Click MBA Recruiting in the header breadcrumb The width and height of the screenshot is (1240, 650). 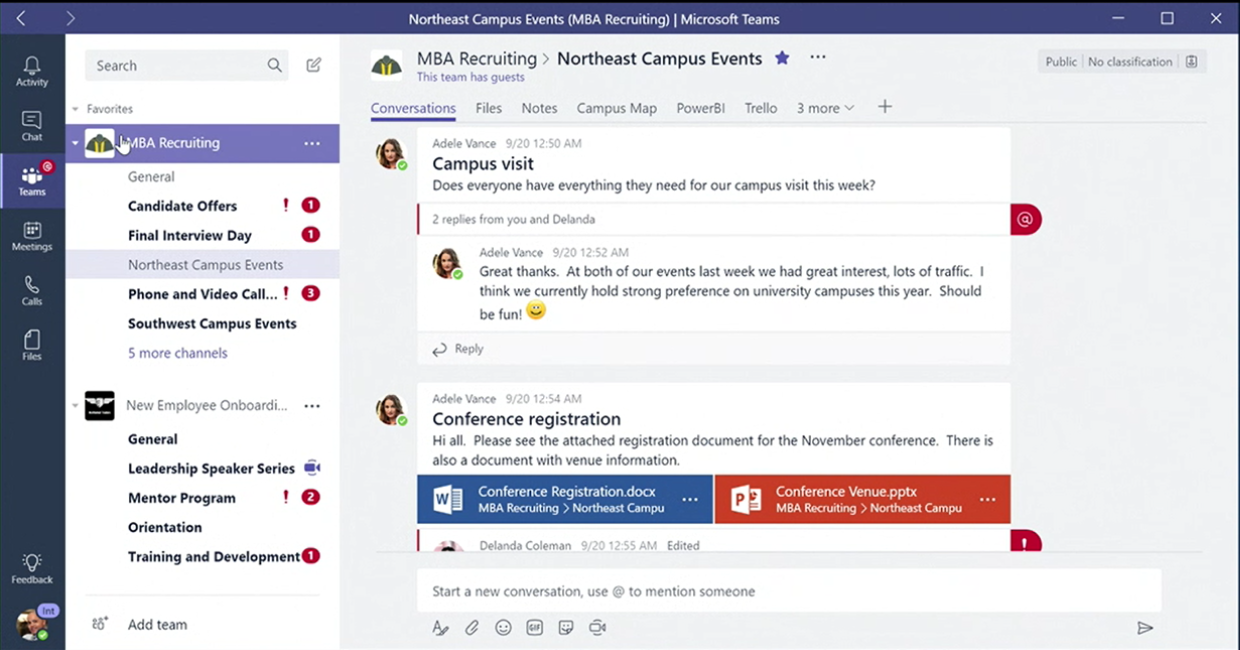(477, 58)
